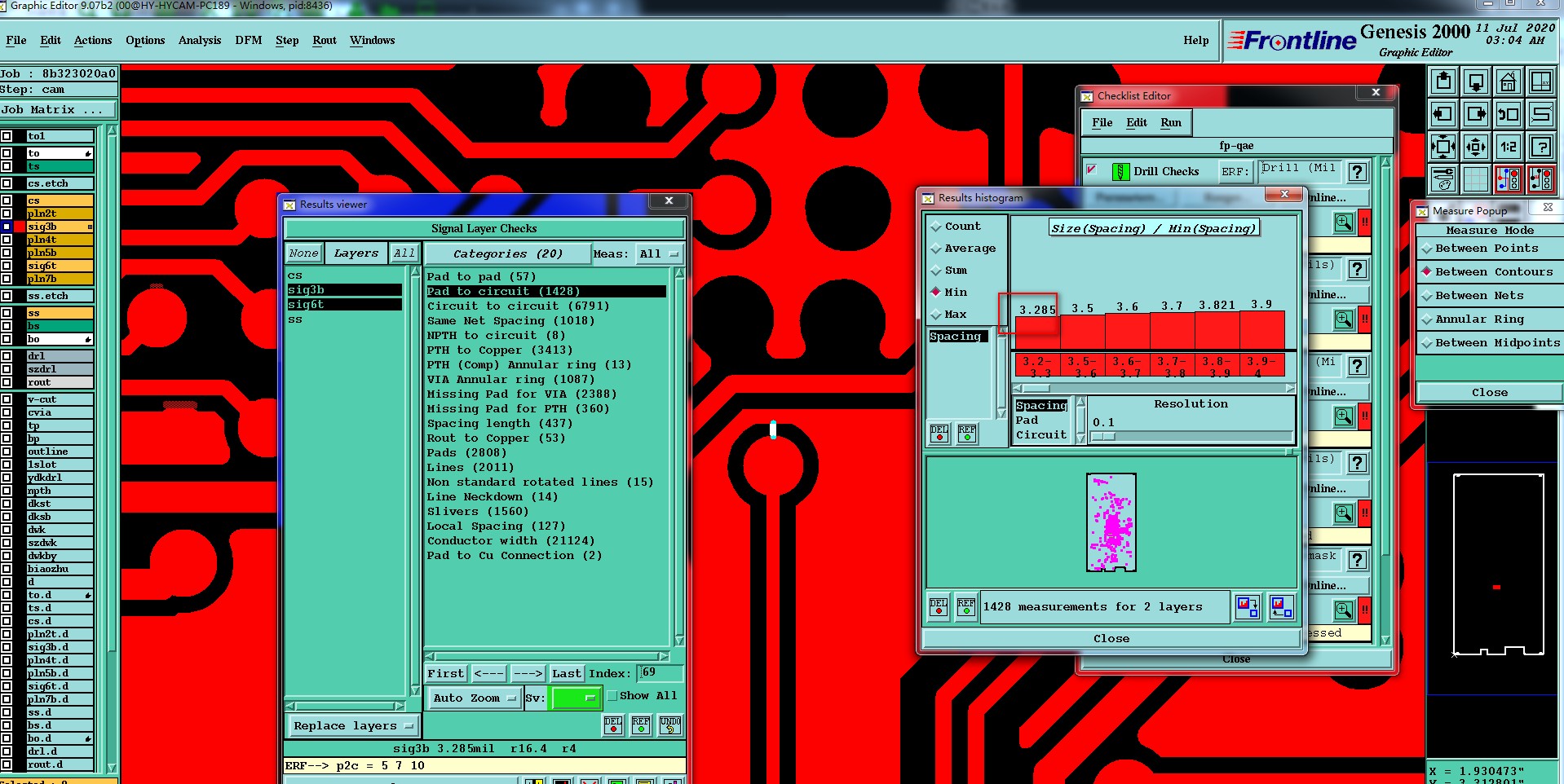This screenshot has width=1564, height=784.
Task: Click the zoom in (arrows inward) icon
Action: (x=1443, y=147)
